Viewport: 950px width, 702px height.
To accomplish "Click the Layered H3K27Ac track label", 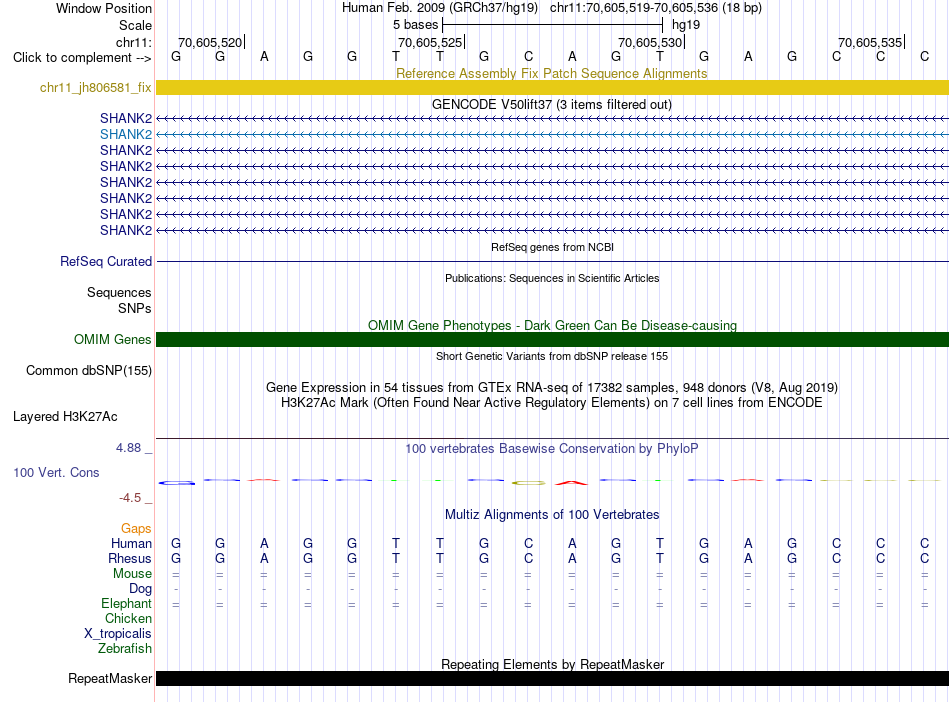I will click(65, 417).
